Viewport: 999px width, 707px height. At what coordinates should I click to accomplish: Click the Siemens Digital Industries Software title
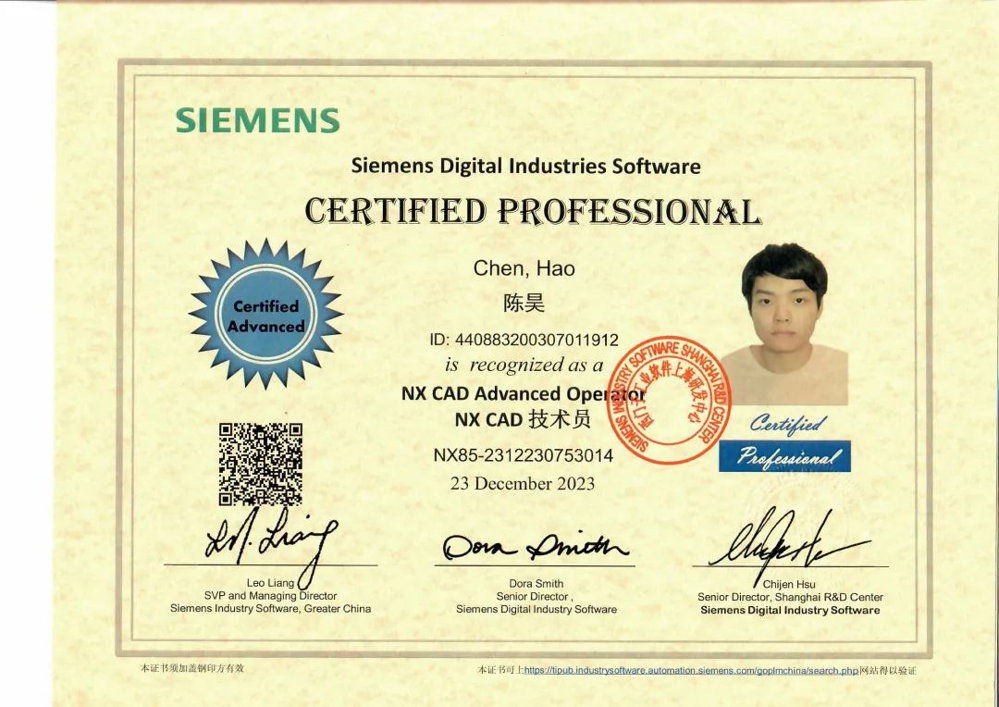pos(525,166)
